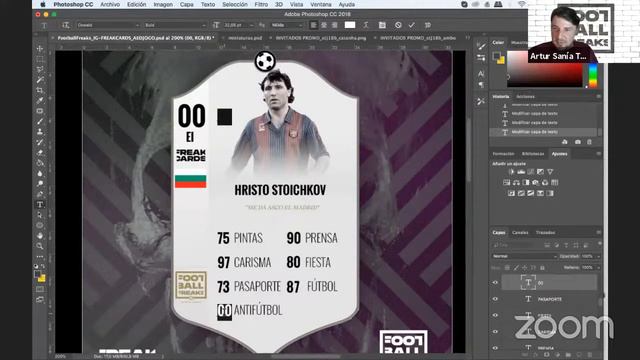Select the Rectangular Marquee tool
Image resolution: width=640 pixels, height=360 pixels.
point(40,59)
